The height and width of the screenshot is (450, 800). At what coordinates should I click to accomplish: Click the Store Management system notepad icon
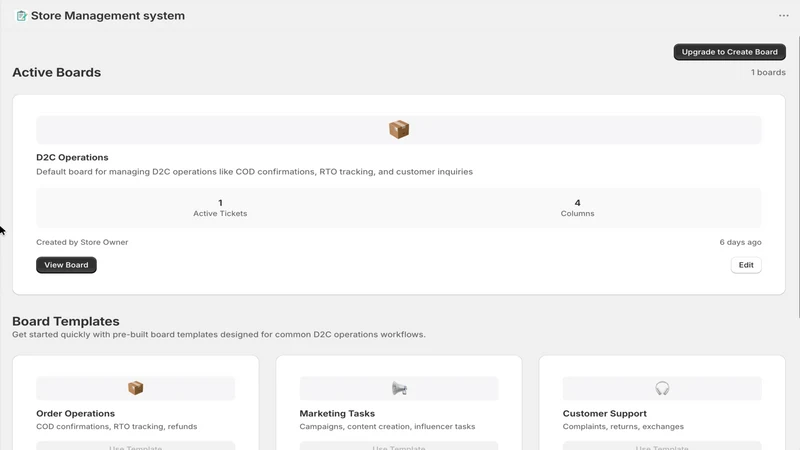[21, 16]
